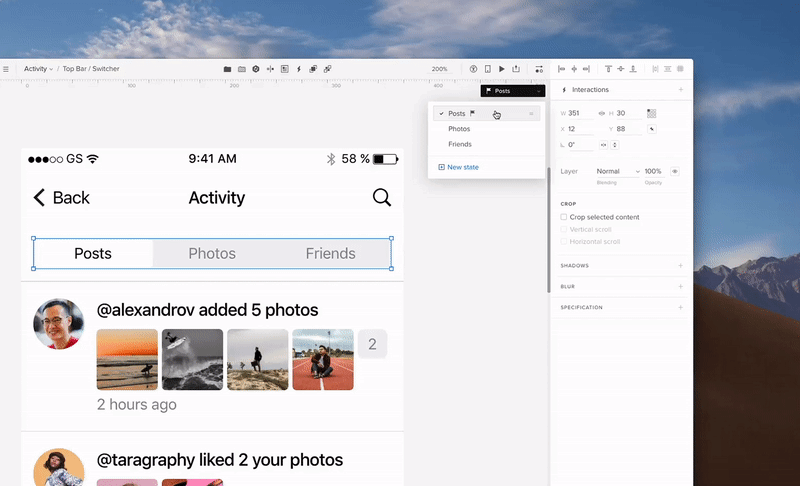Screen dimensions: 800x486
Task: Distribute selection horizontally
Action: (x=656, y=69)
